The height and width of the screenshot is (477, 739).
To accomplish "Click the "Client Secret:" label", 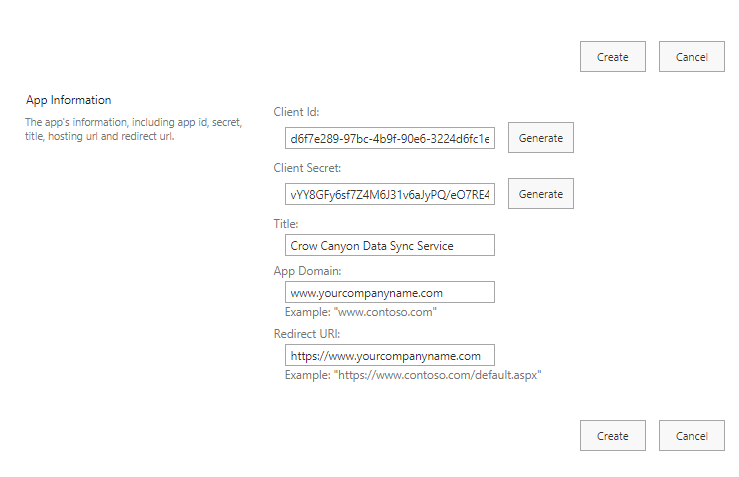I will pos(307,168).
